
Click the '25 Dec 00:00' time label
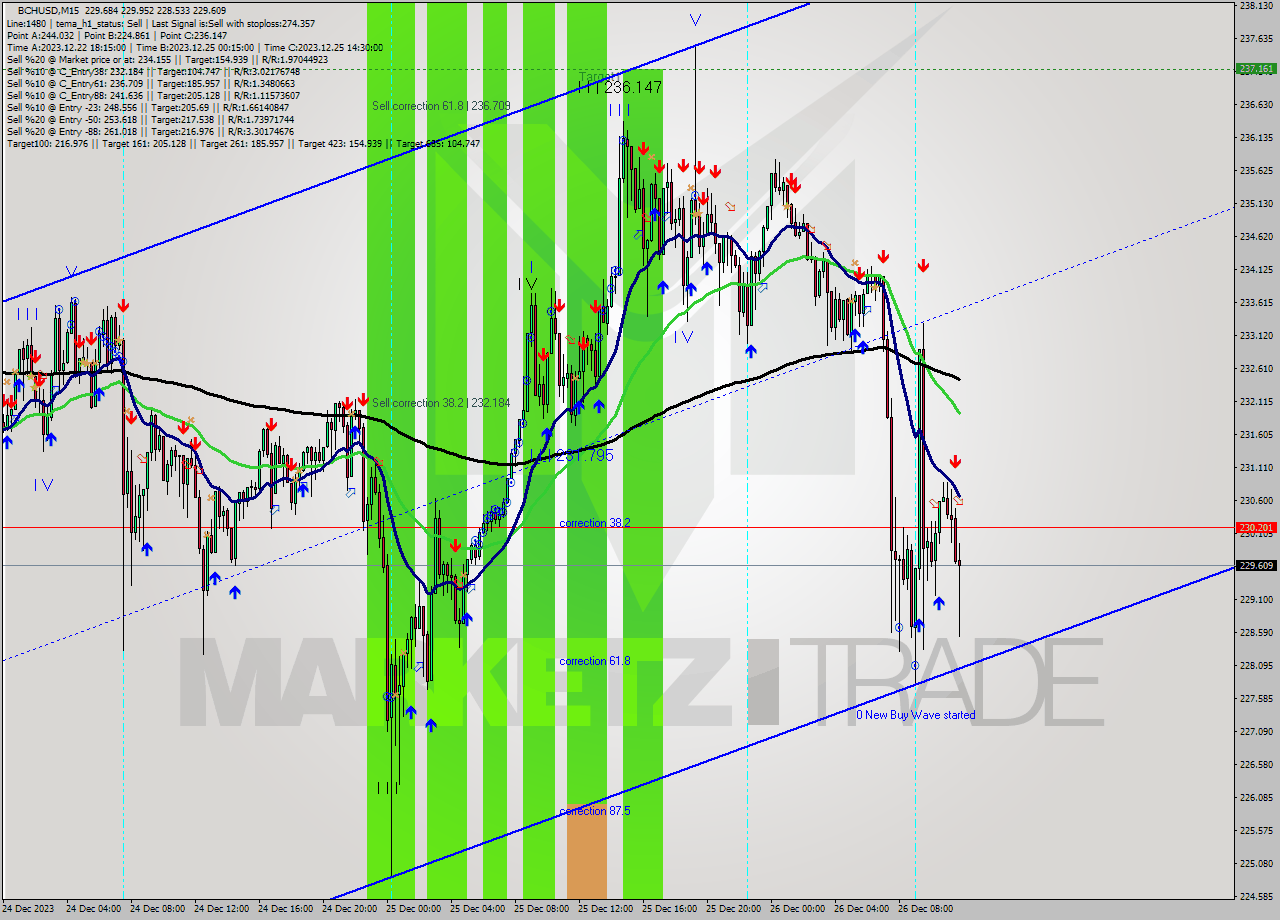[413, 909]
